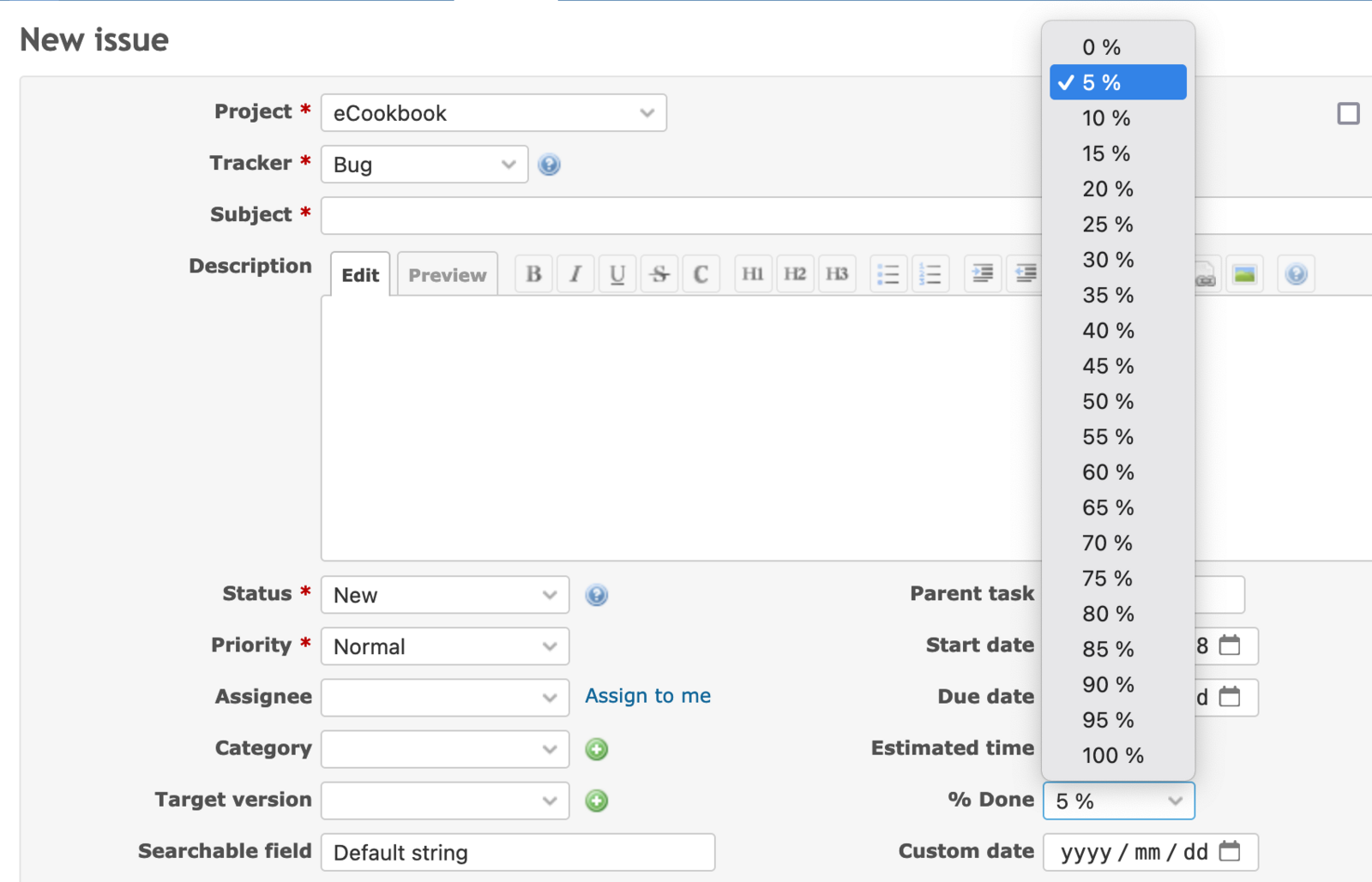Insert an H1 heading

pyautogui.click(x=752, y=273)
